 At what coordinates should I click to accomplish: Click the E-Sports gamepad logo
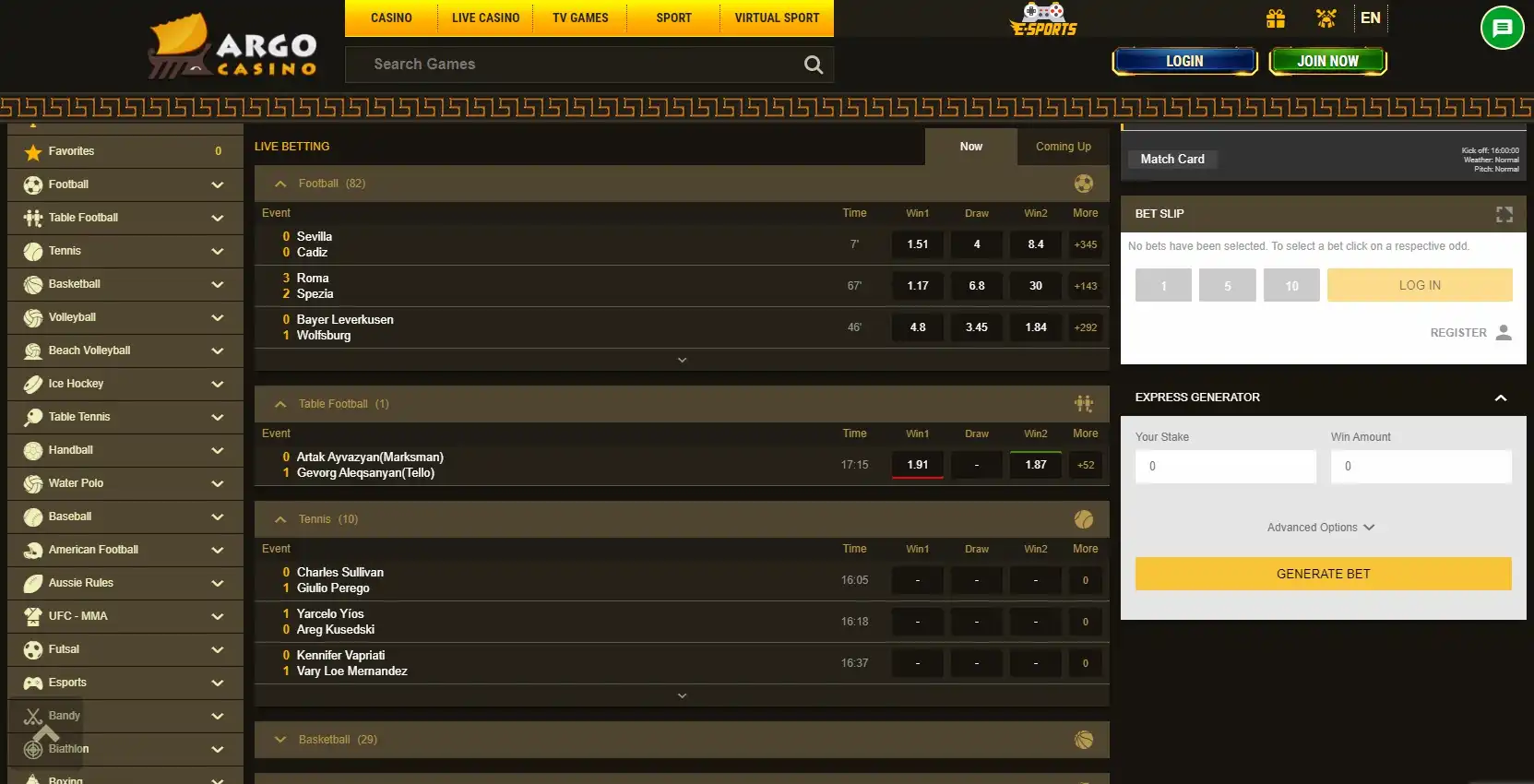1043,19
